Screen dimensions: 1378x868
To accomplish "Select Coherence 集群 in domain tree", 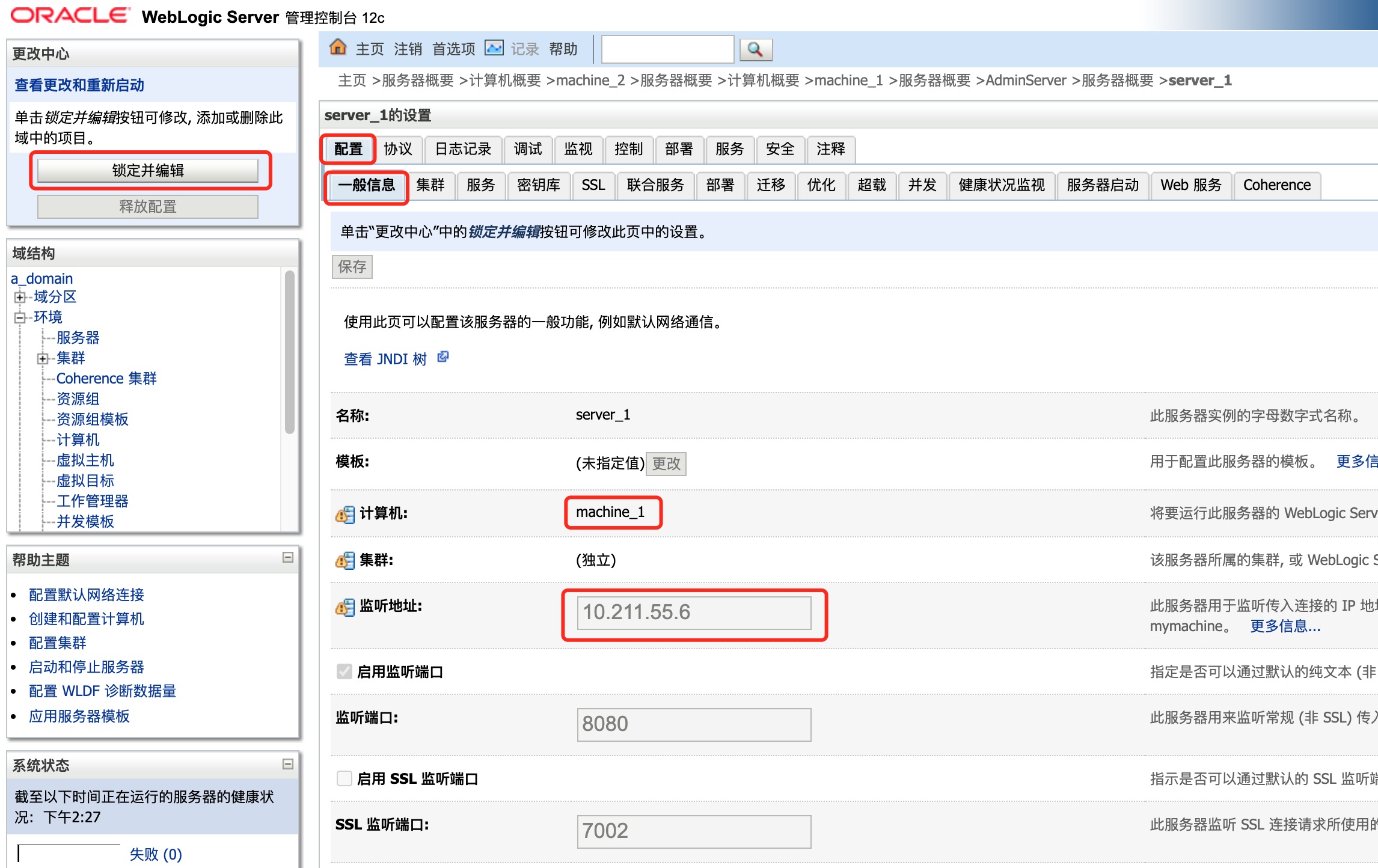I will (106, 379).
